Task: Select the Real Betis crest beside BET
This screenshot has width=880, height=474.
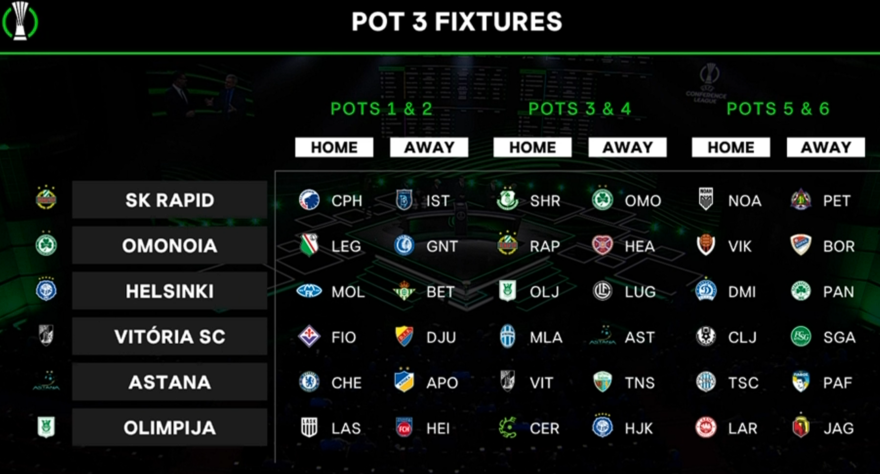Action: pos(404,291)
